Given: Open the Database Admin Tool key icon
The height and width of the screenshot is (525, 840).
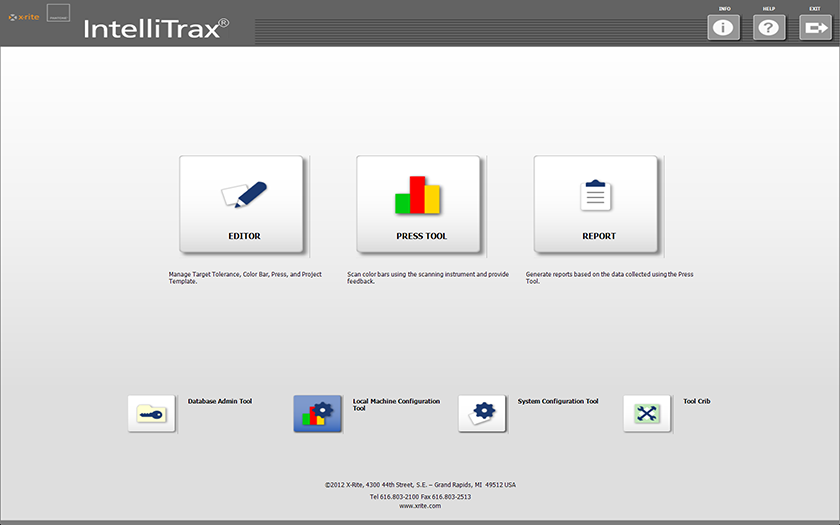Looking at the screenshot, I should pyautogui.click(x=152, y=414).
